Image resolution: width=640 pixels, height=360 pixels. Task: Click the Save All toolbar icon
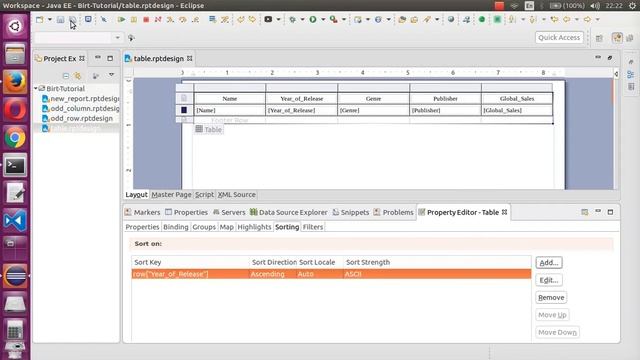pos(73,19)
